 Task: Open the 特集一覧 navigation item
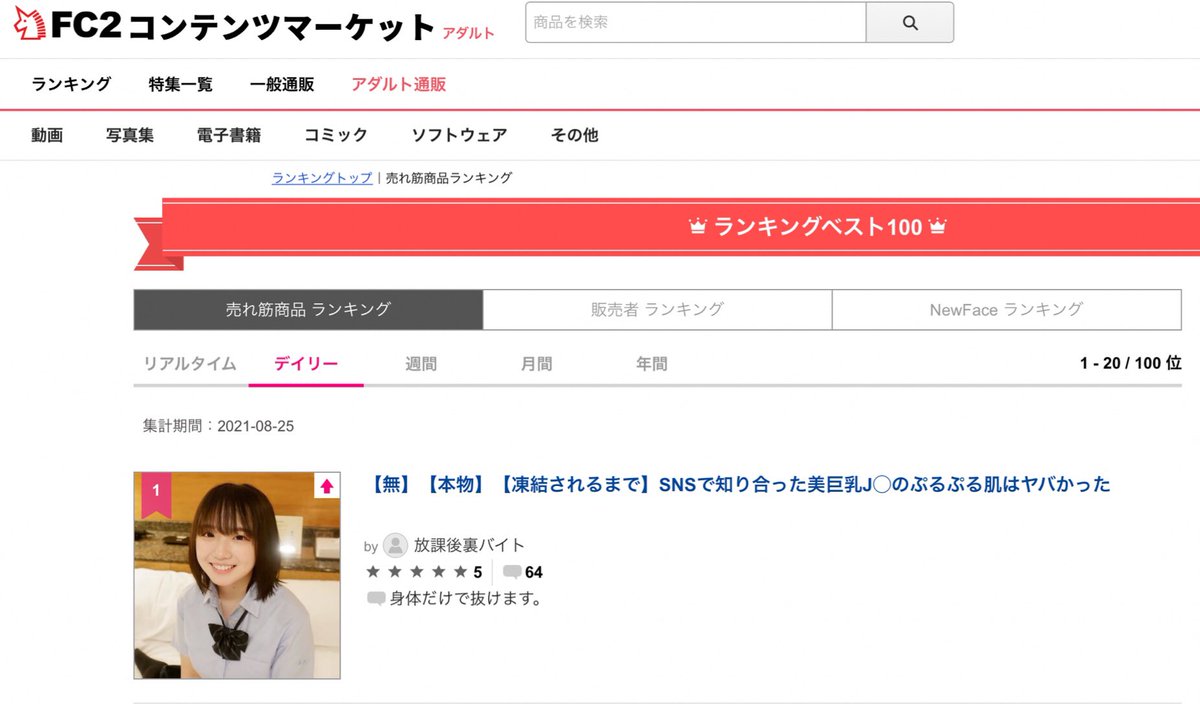click(x=181, y=84)
